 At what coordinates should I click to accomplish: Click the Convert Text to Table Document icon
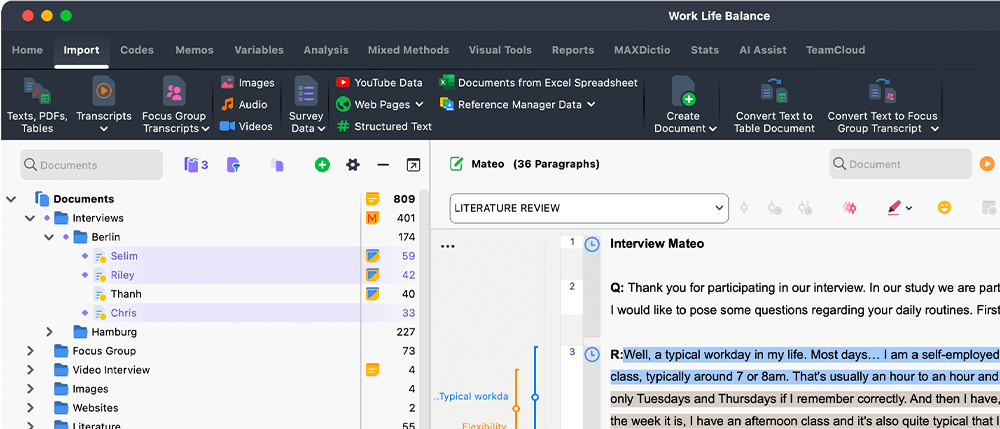(x=774, y=91)
